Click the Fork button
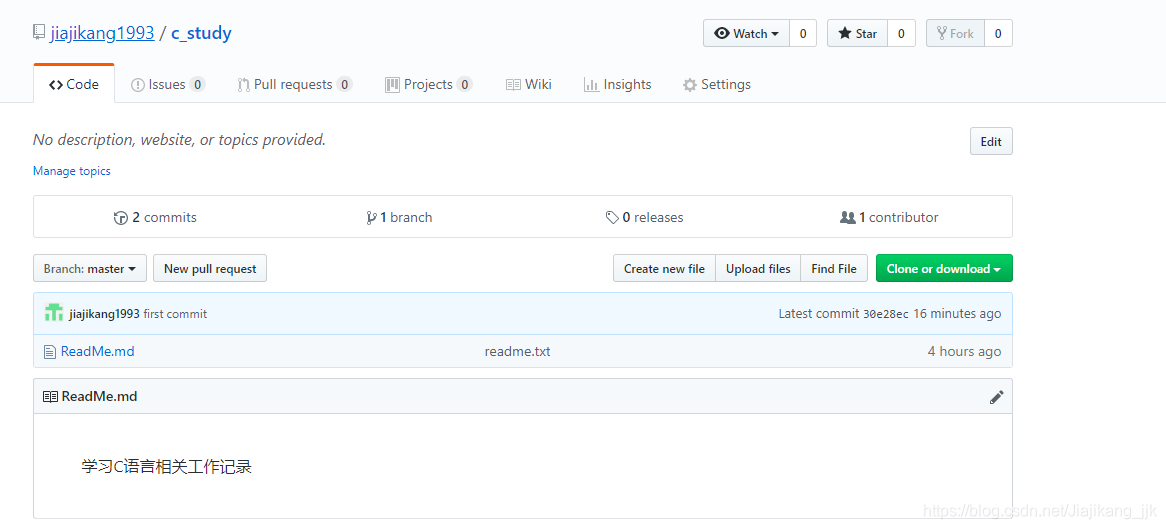The height and width of the screenshot is (529, 1166). (x=955, y=33)
